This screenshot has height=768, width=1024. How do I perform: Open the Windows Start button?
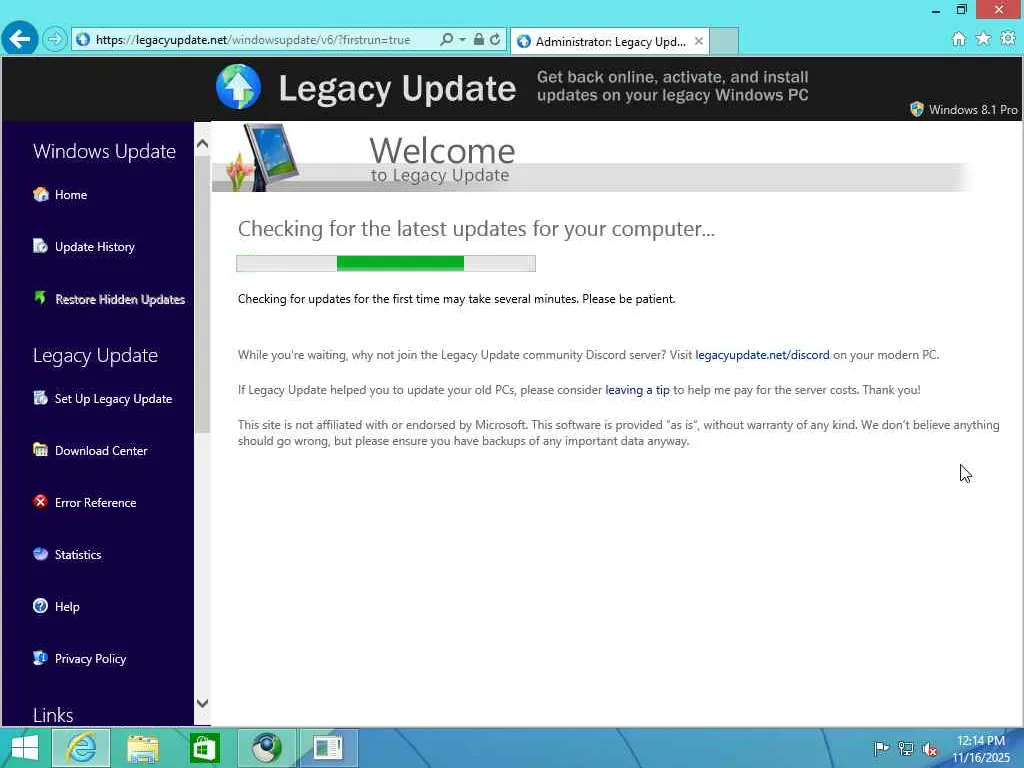[x=25, y=748]
